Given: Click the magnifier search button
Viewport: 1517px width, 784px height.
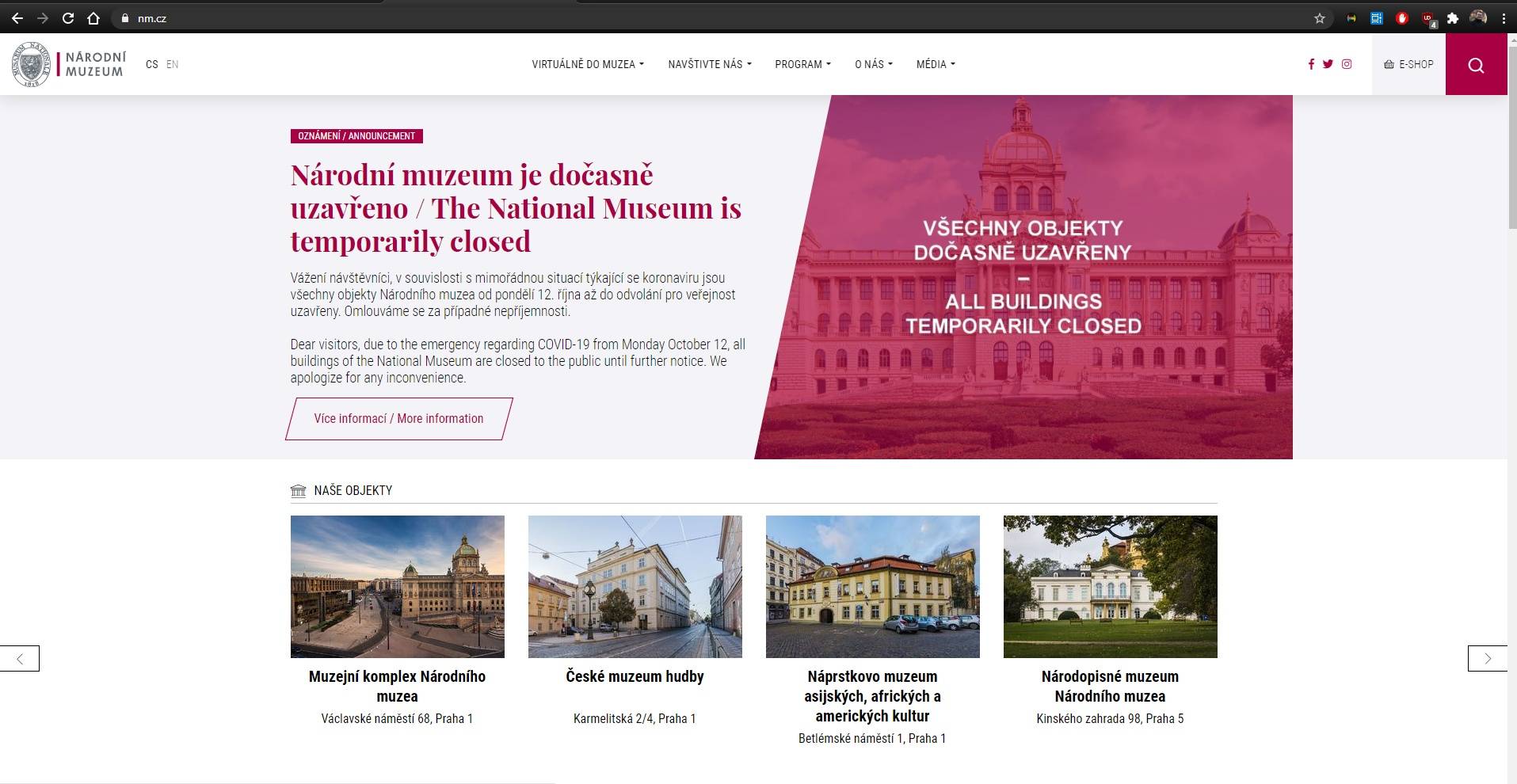Looking at the screenshot, I should point(1476,65).
